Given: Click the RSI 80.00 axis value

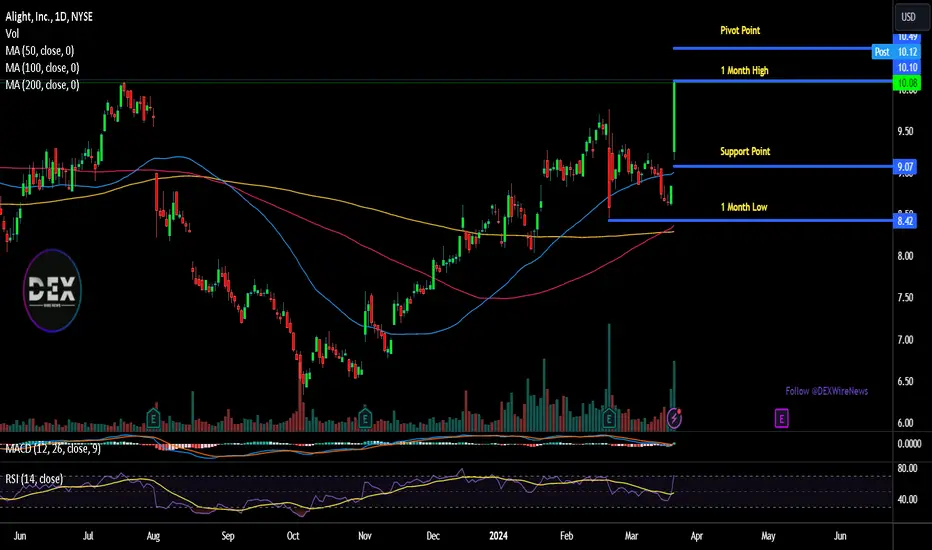Looking at the screenshot, I should point(907,469).
